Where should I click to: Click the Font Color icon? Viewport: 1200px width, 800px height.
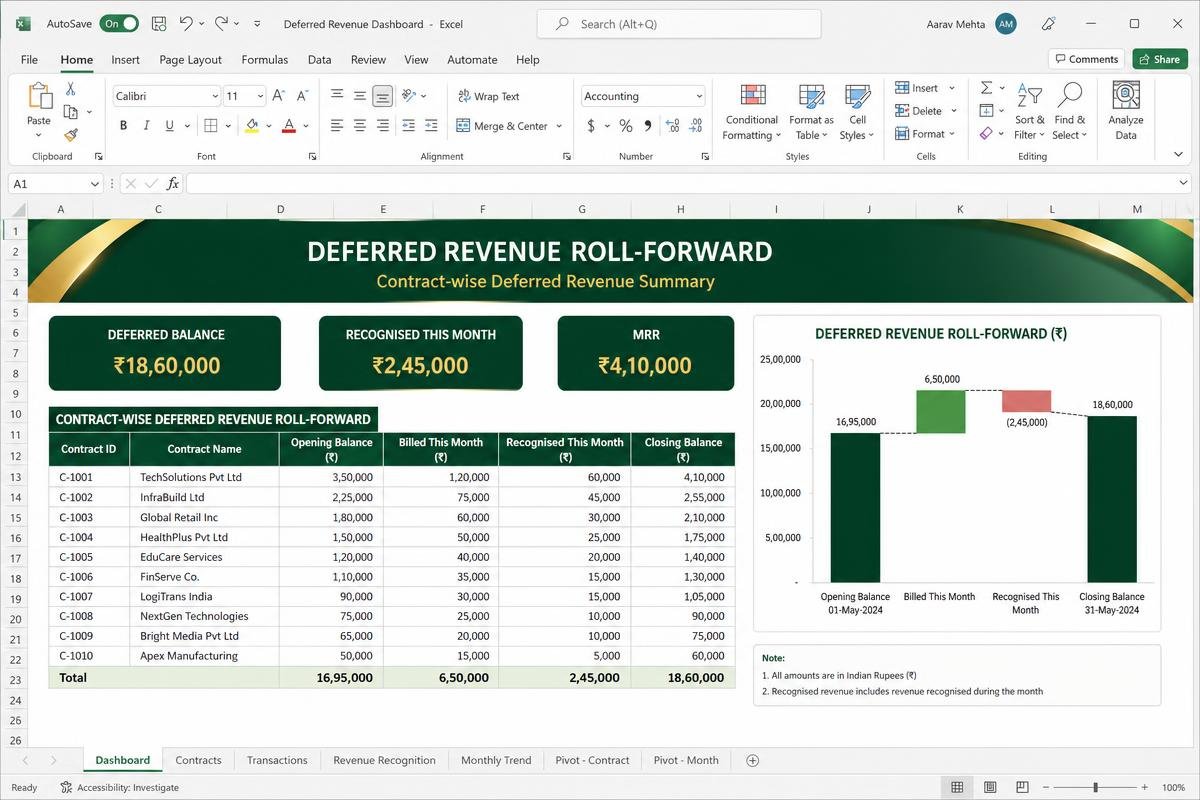[x=289, y=126]
